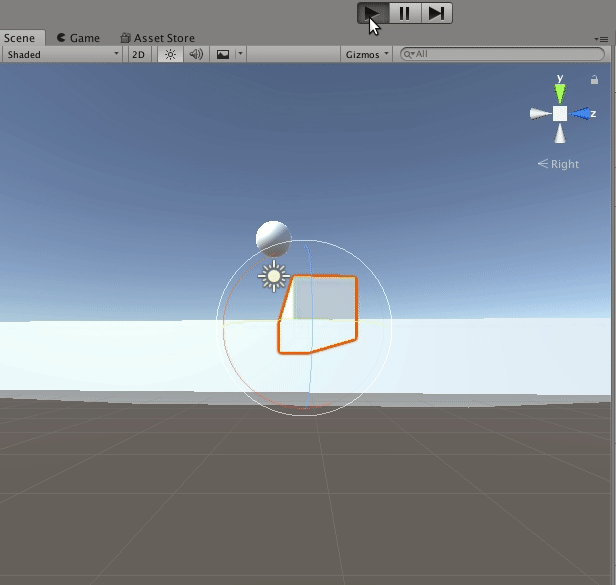Open the Gizmos dropdown

click(367, 54)
